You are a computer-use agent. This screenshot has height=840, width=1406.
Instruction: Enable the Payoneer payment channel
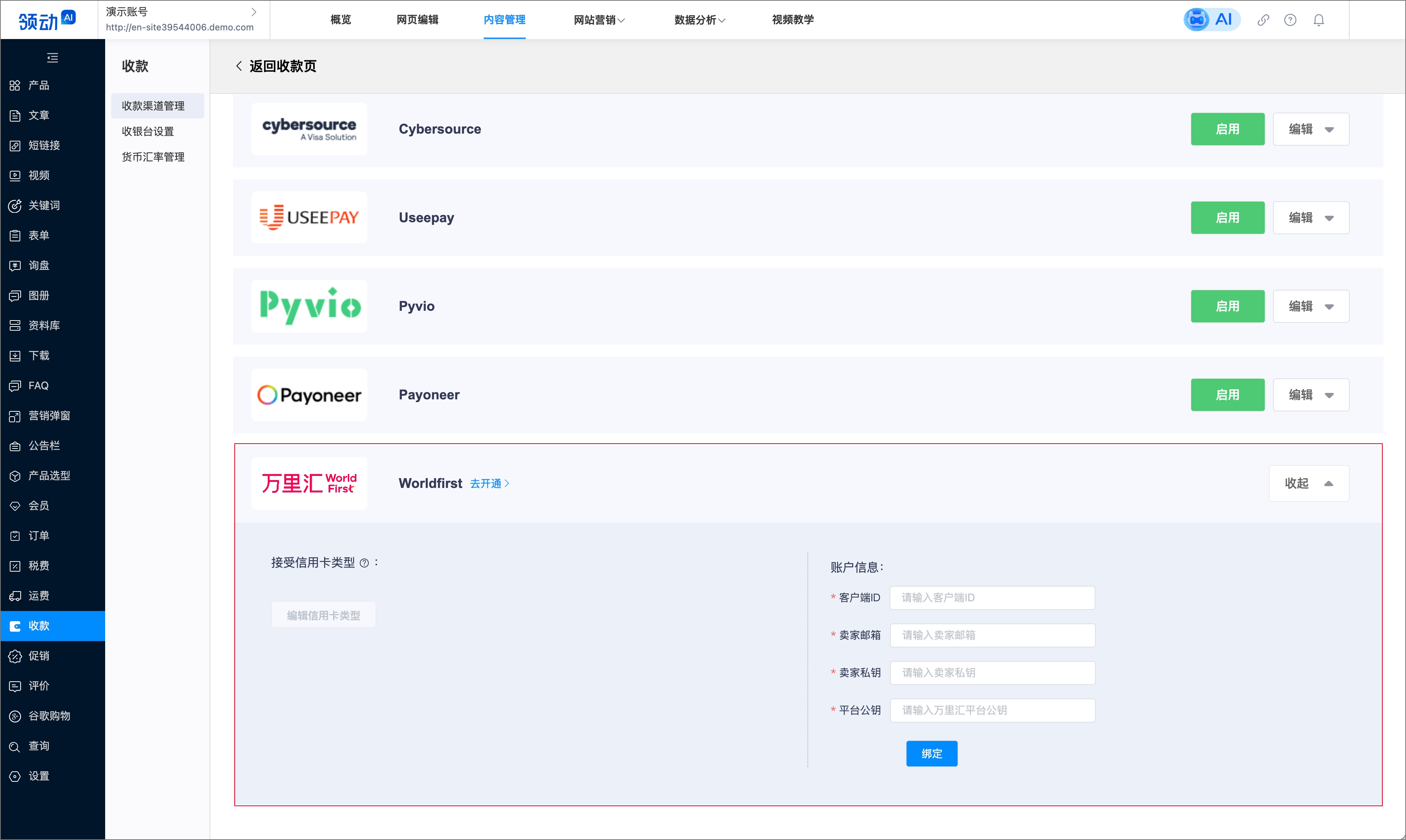pos(1227,395)
